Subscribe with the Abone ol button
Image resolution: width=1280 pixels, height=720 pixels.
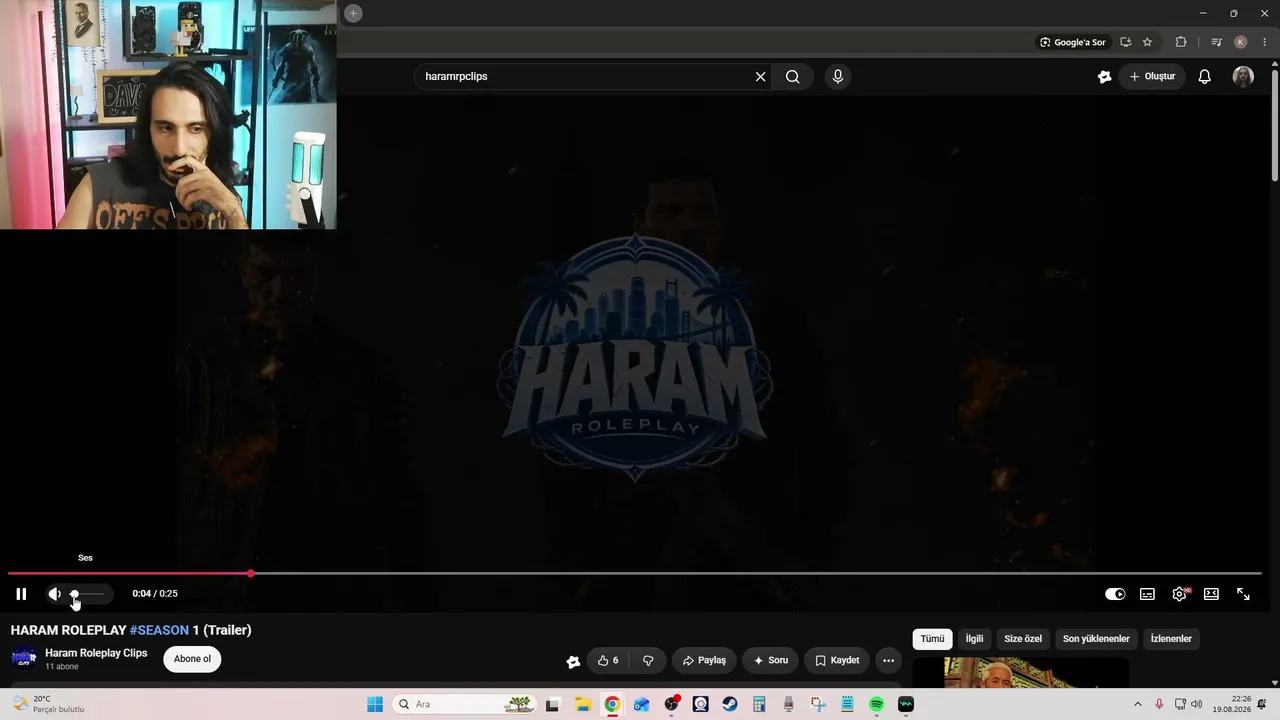tap(192, 659)
